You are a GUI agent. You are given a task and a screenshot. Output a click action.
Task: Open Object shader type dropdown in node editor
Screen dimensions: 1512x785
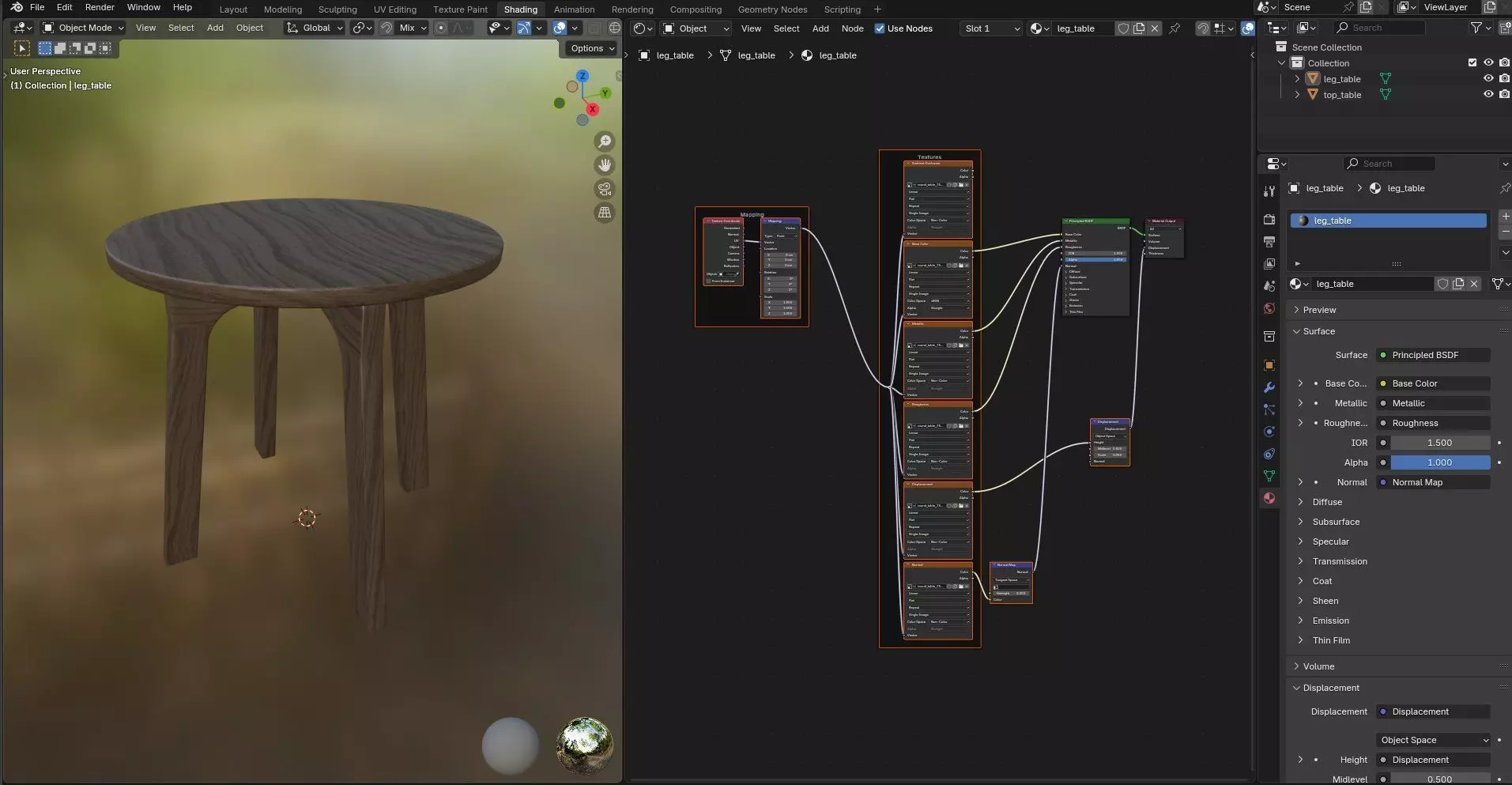point(696,28)
